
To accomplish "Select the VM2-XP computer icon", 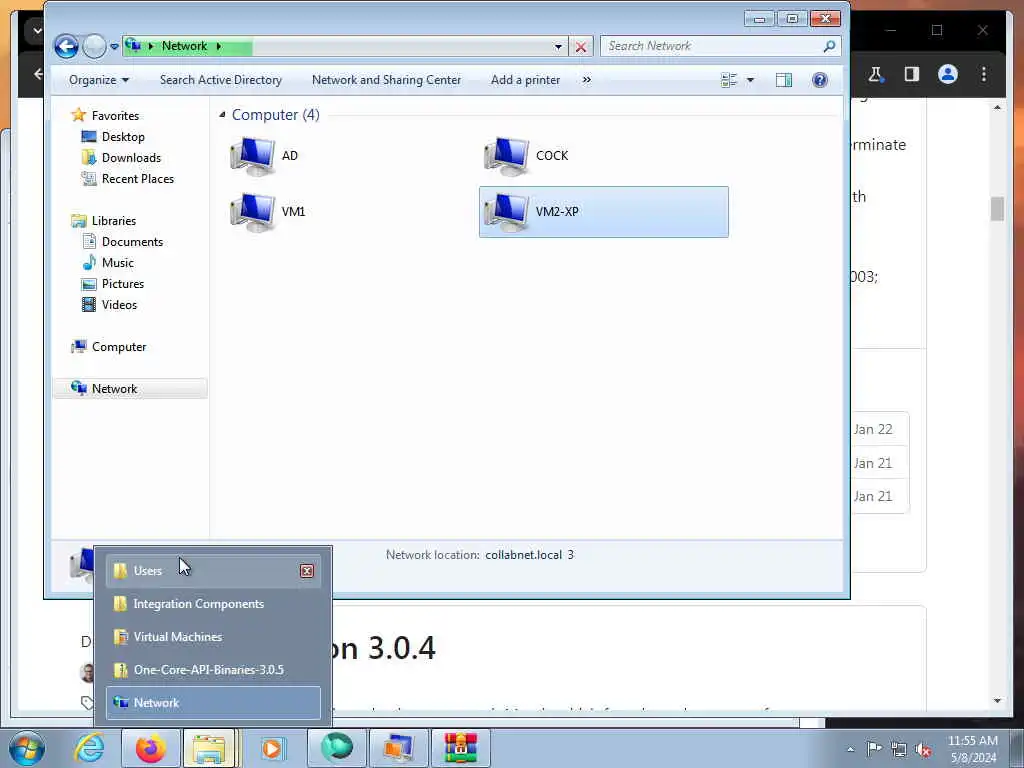I will [603, 212].
